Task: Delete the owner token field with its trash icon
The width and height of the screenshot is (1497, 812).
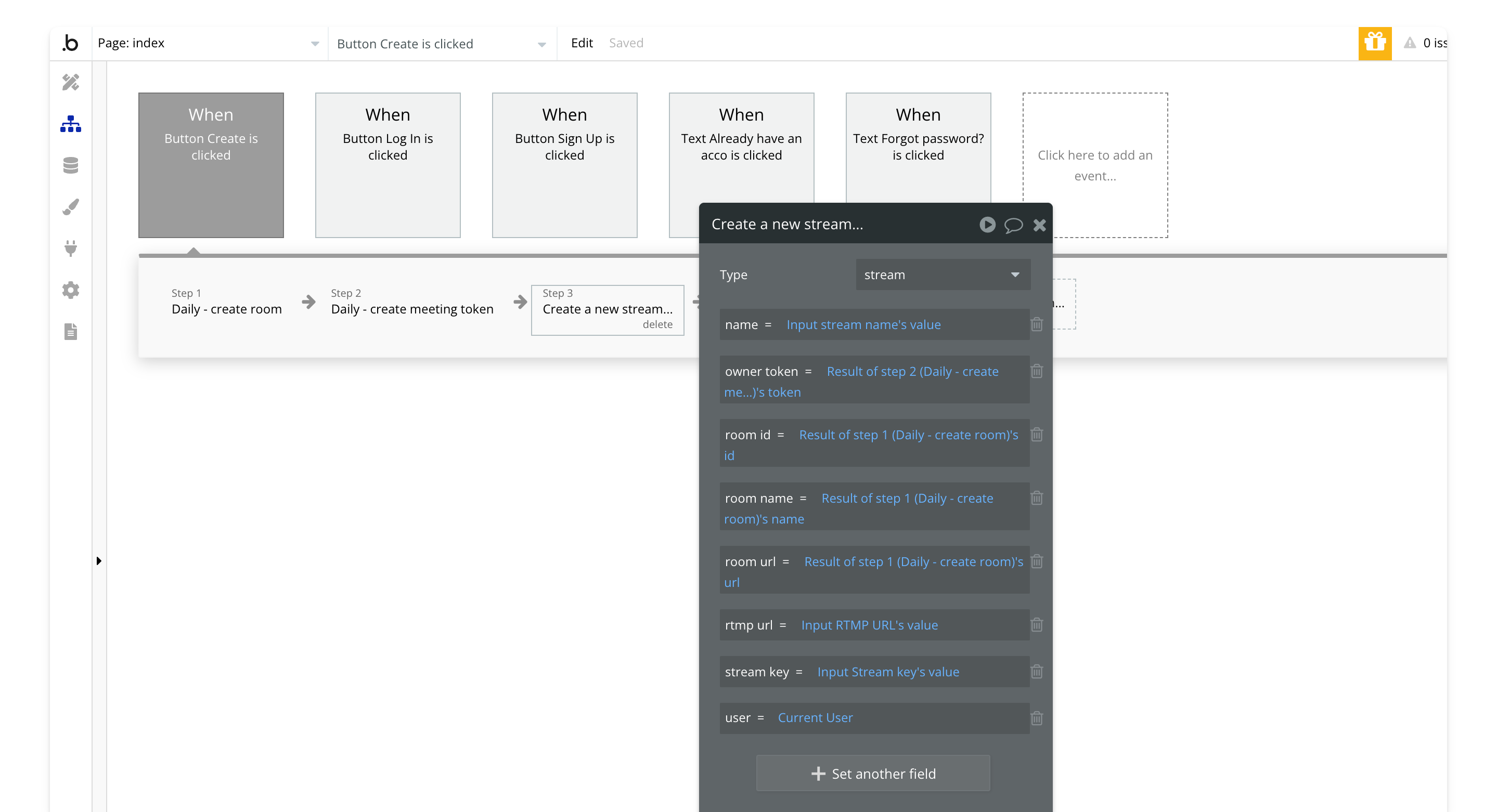Action: coord(1037,371)
